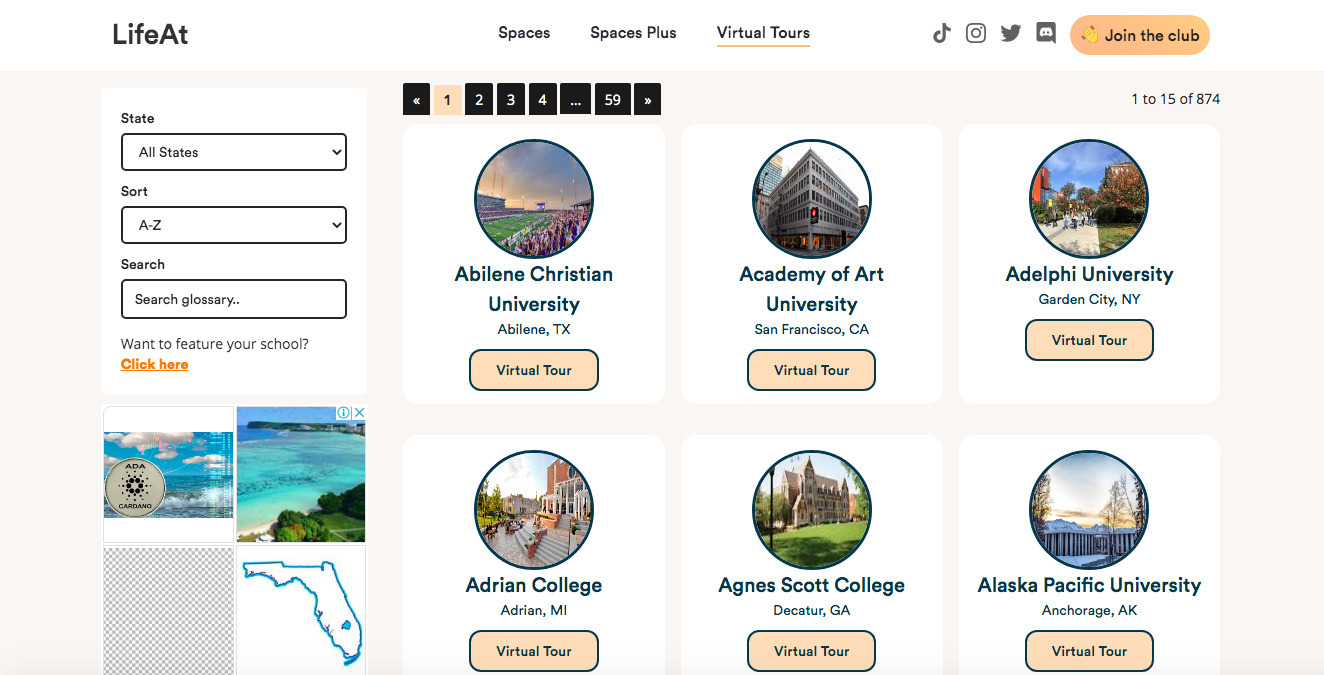Click the Adelphi University title

click(x=1089, y=274)
